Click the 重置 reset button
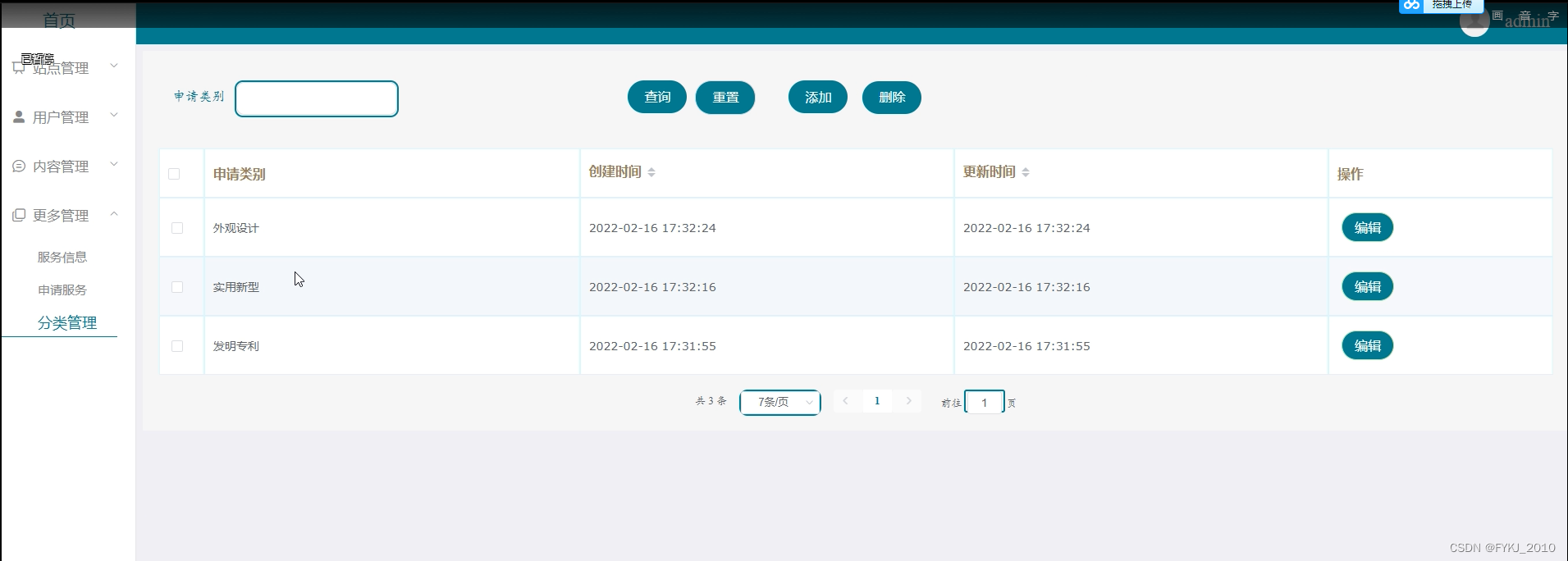The image size is (1568, 561). [725, 98]
